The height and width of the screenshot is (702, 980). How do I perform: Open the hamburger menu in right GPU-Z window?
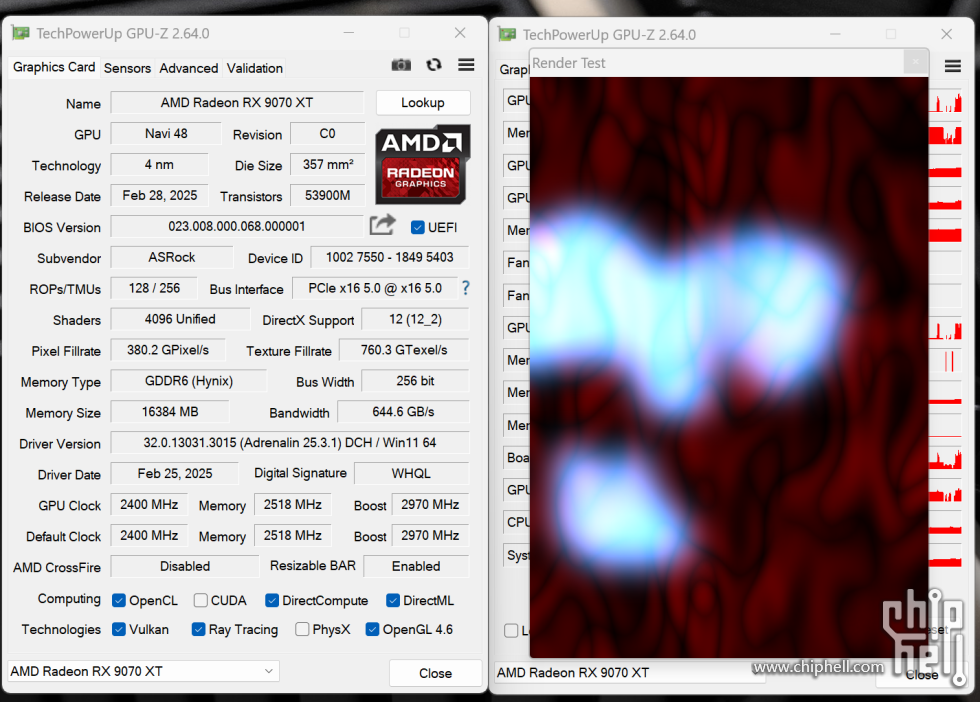coord(952,66)
